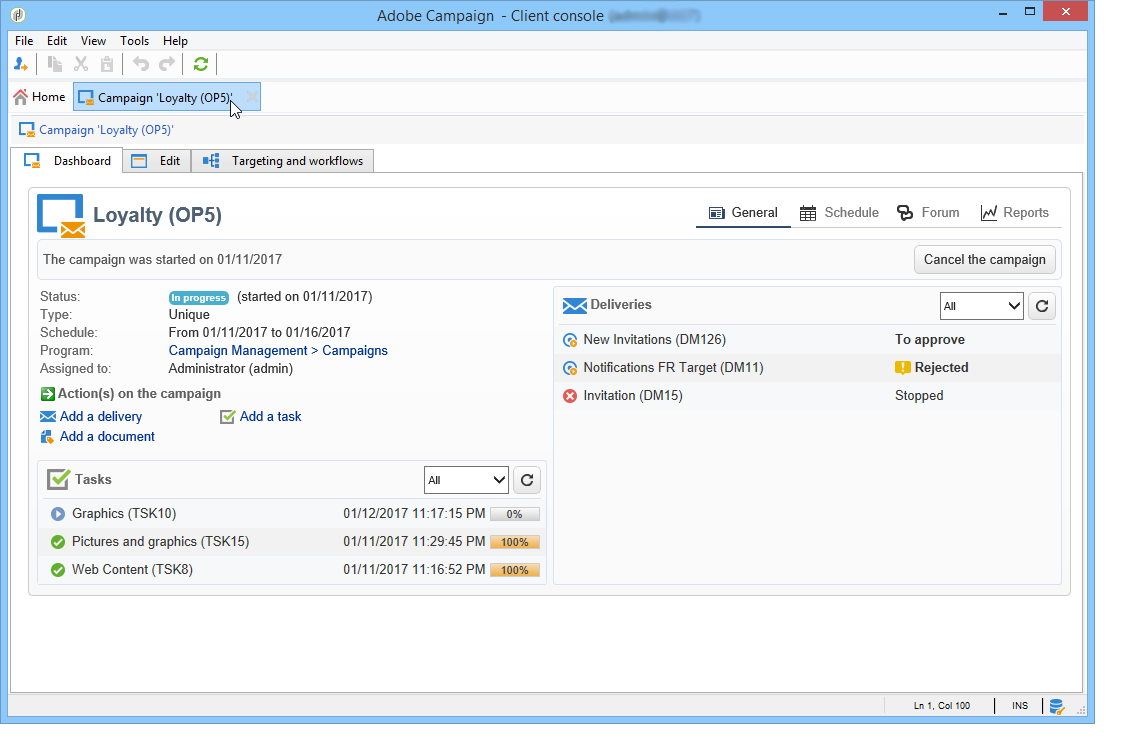Click the green Refresh toolbar icon

coord(201,65)
